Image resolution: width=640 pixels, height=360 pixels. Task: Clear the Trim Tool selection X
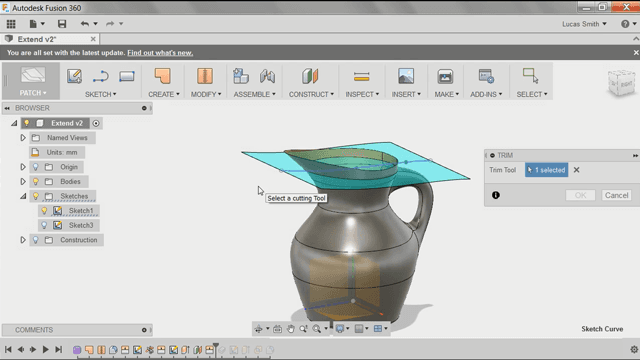pos(576,170)
